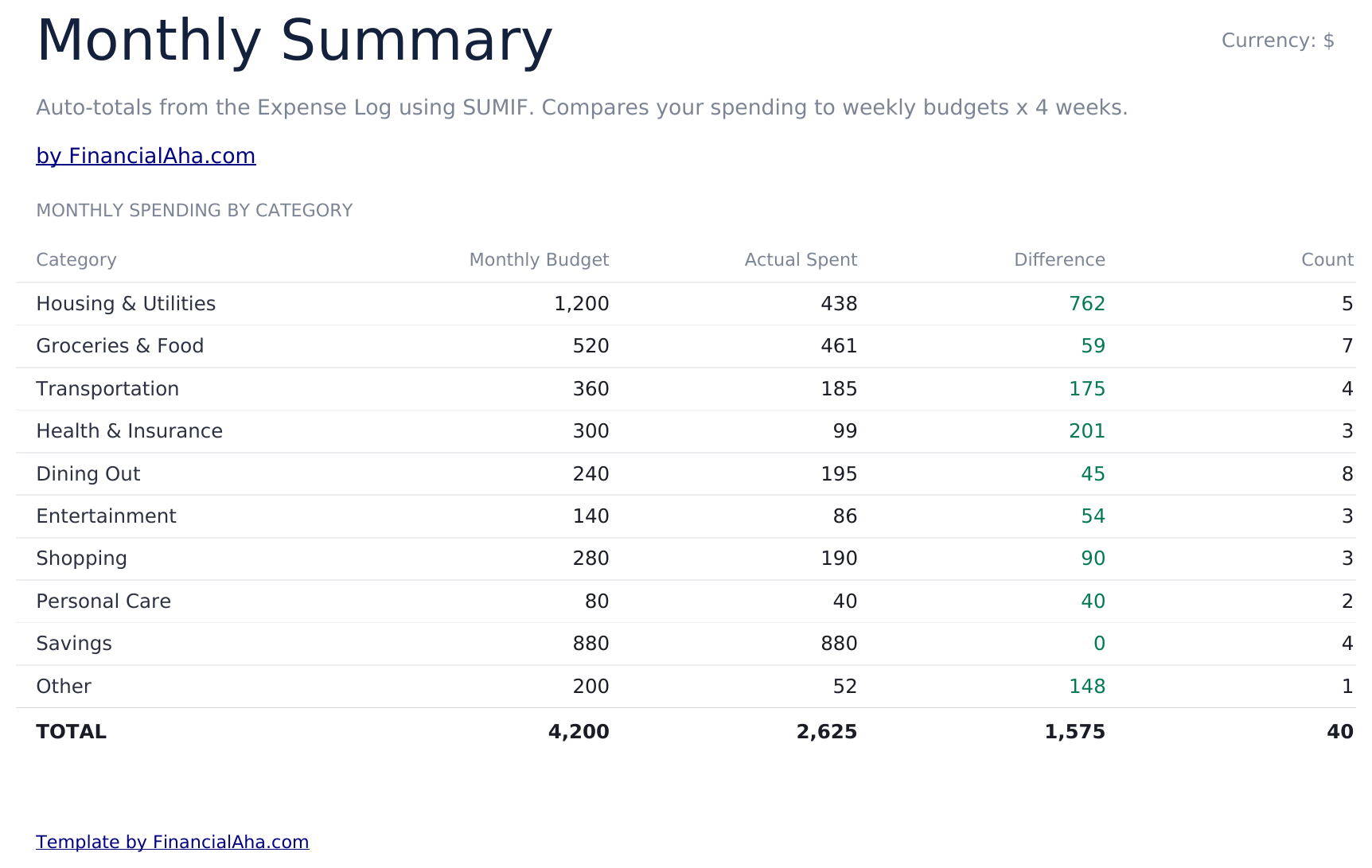Screen dimensions: 1372x868
Task: Click total difference 1,575
Action: coord(1075,732)
